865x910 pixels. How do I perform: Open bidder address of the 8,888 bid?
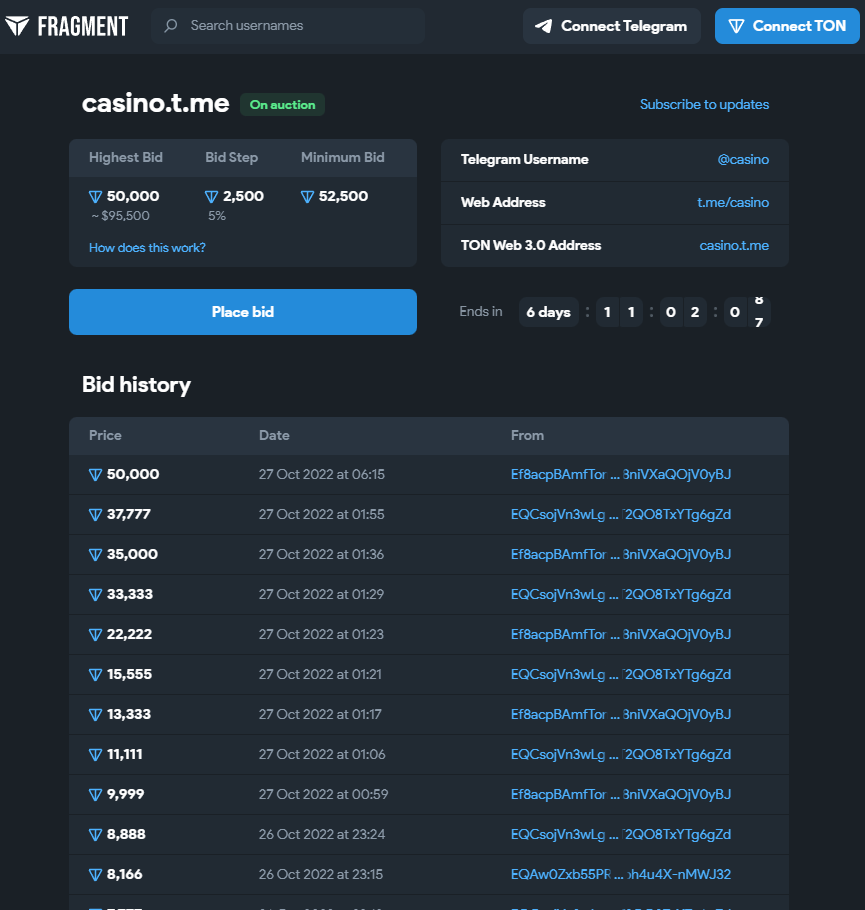[621, 835]
